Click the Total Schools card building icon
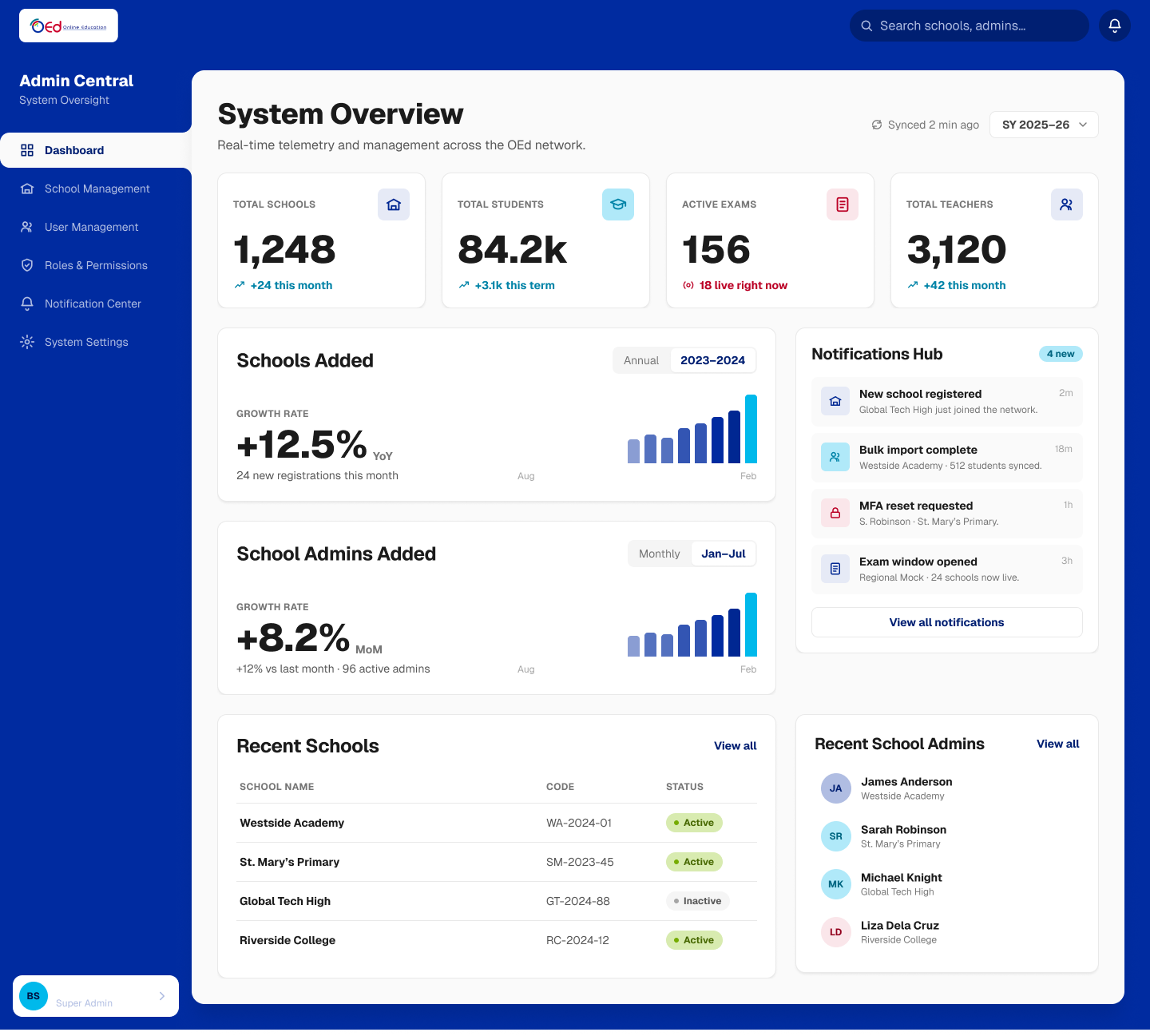 pos(394,204)
